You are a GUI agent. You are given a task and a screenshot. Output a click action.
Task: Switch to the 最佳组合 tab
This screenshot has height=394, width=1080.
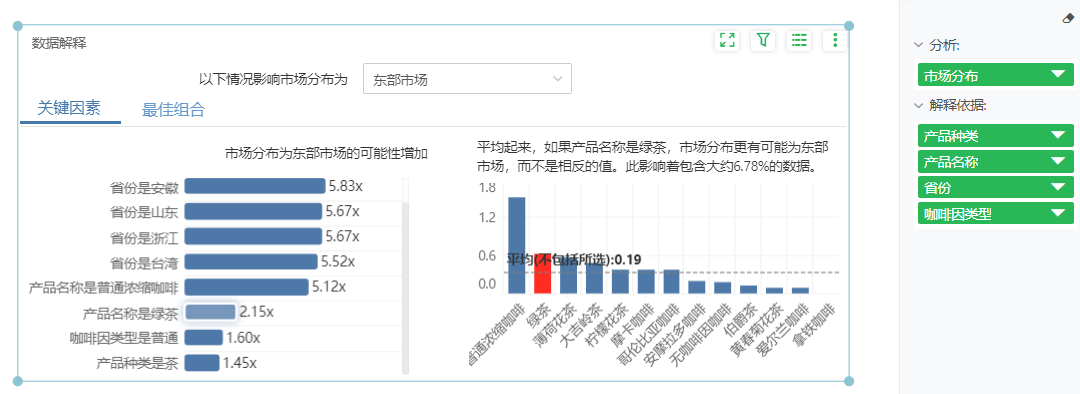(x=173, y=109)
